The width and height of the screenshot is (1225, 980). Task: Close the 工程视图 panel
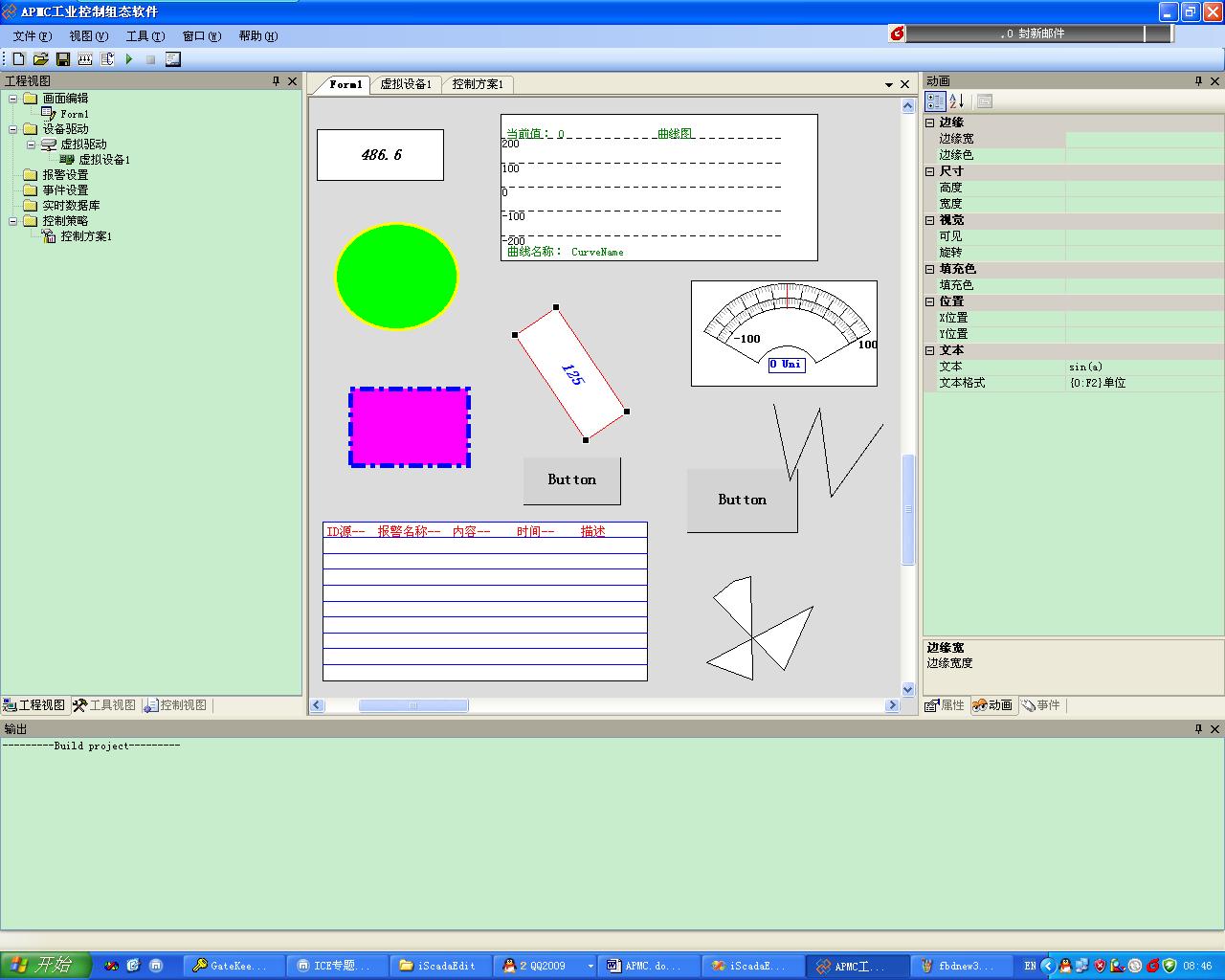click(293, 81)
